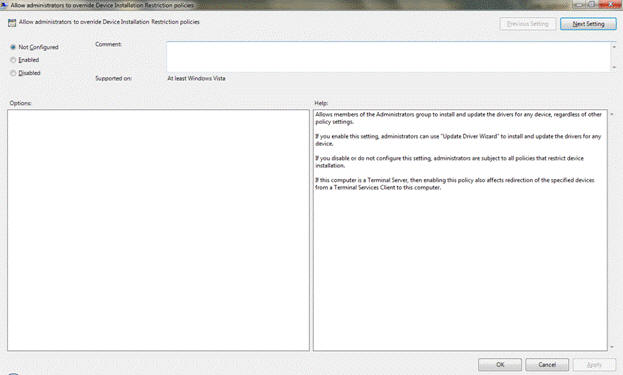Cancel the policy dialog
Screen dimensions: 623x375
tap(547, 364)
